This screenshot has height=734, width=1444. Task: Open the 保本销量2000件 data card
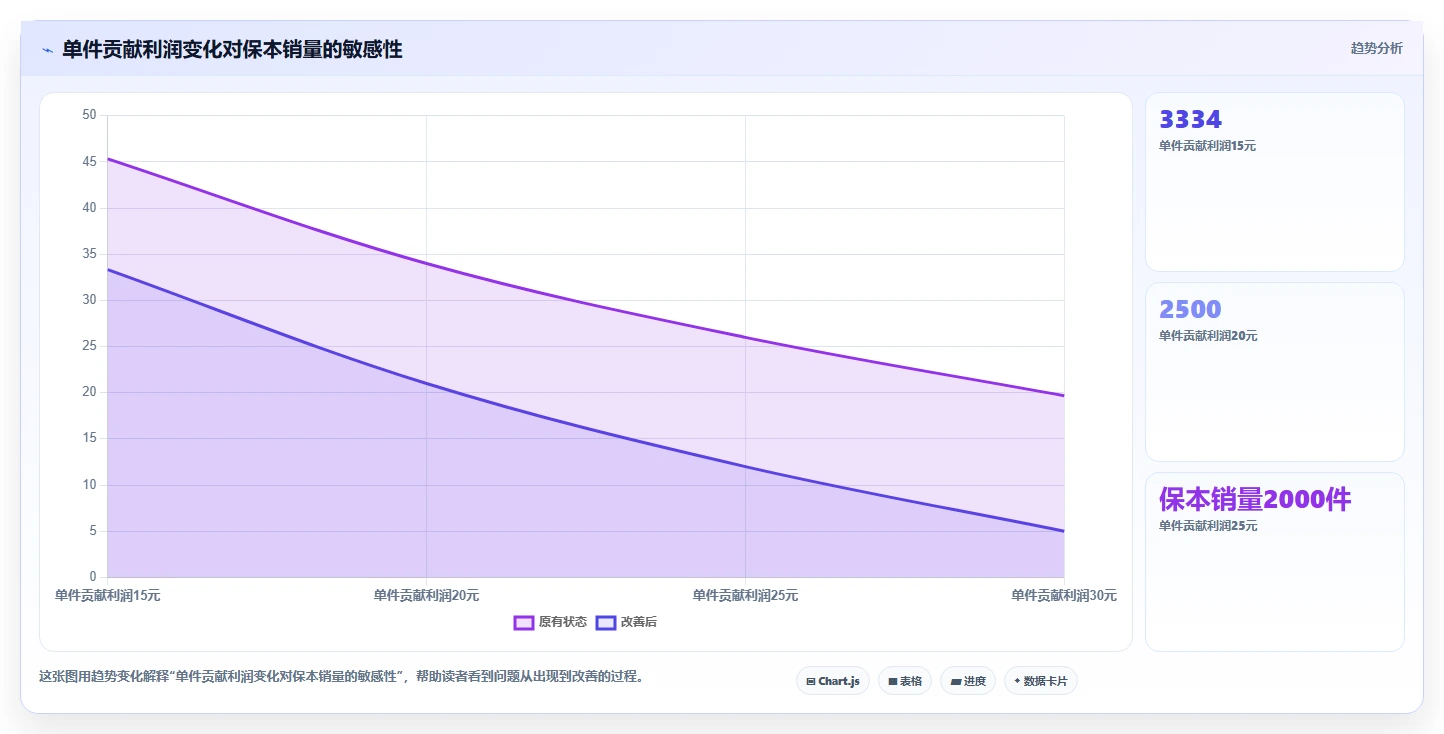click(x=1275, y=562)
